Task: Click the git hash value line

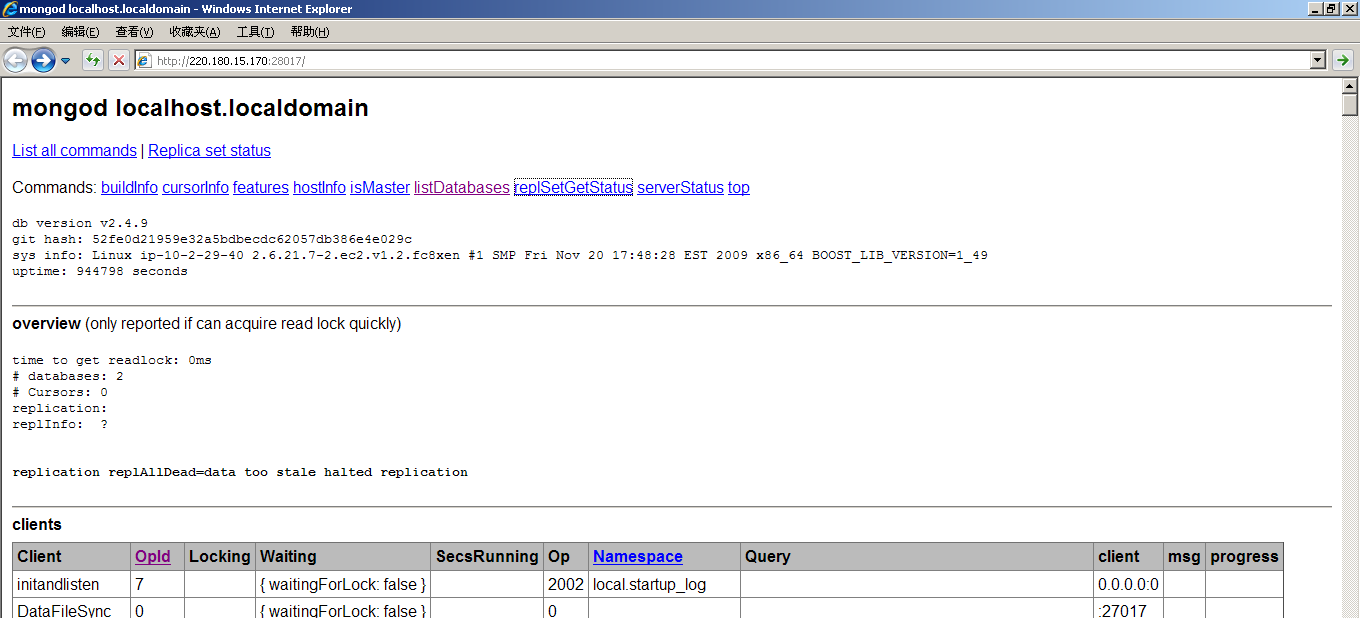Action: coord(212,239)
